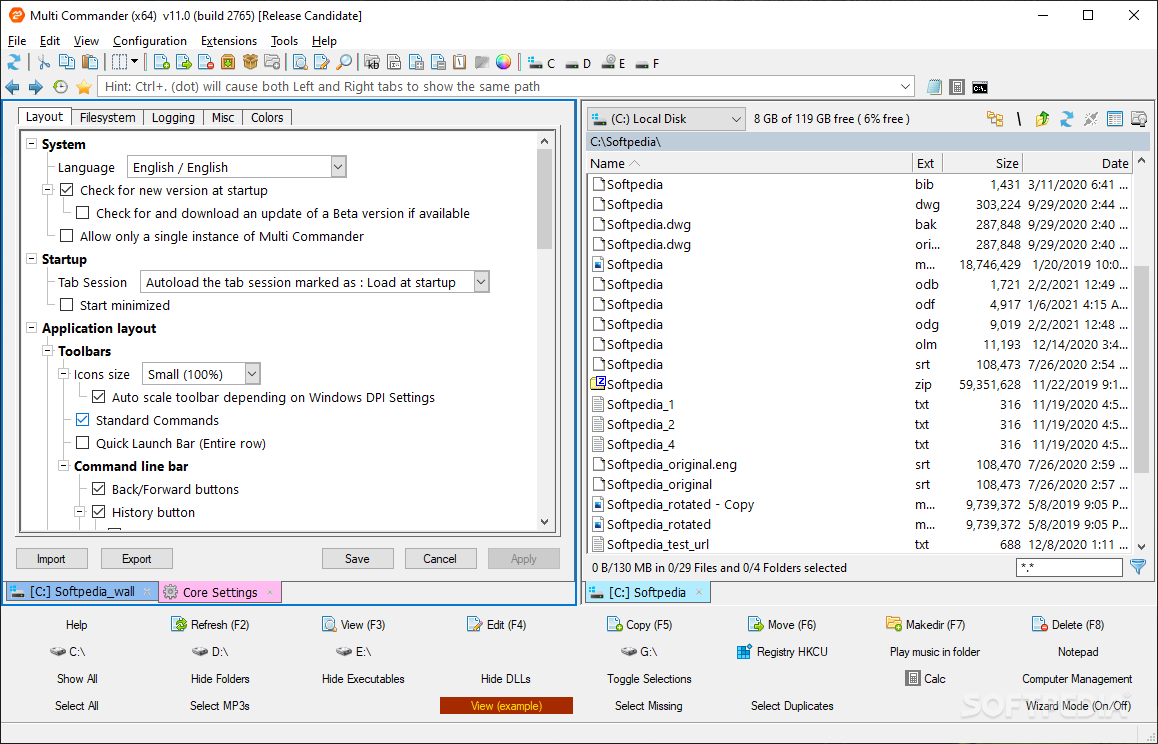Collapse the Command line bar node

click(x=64, y=466)
